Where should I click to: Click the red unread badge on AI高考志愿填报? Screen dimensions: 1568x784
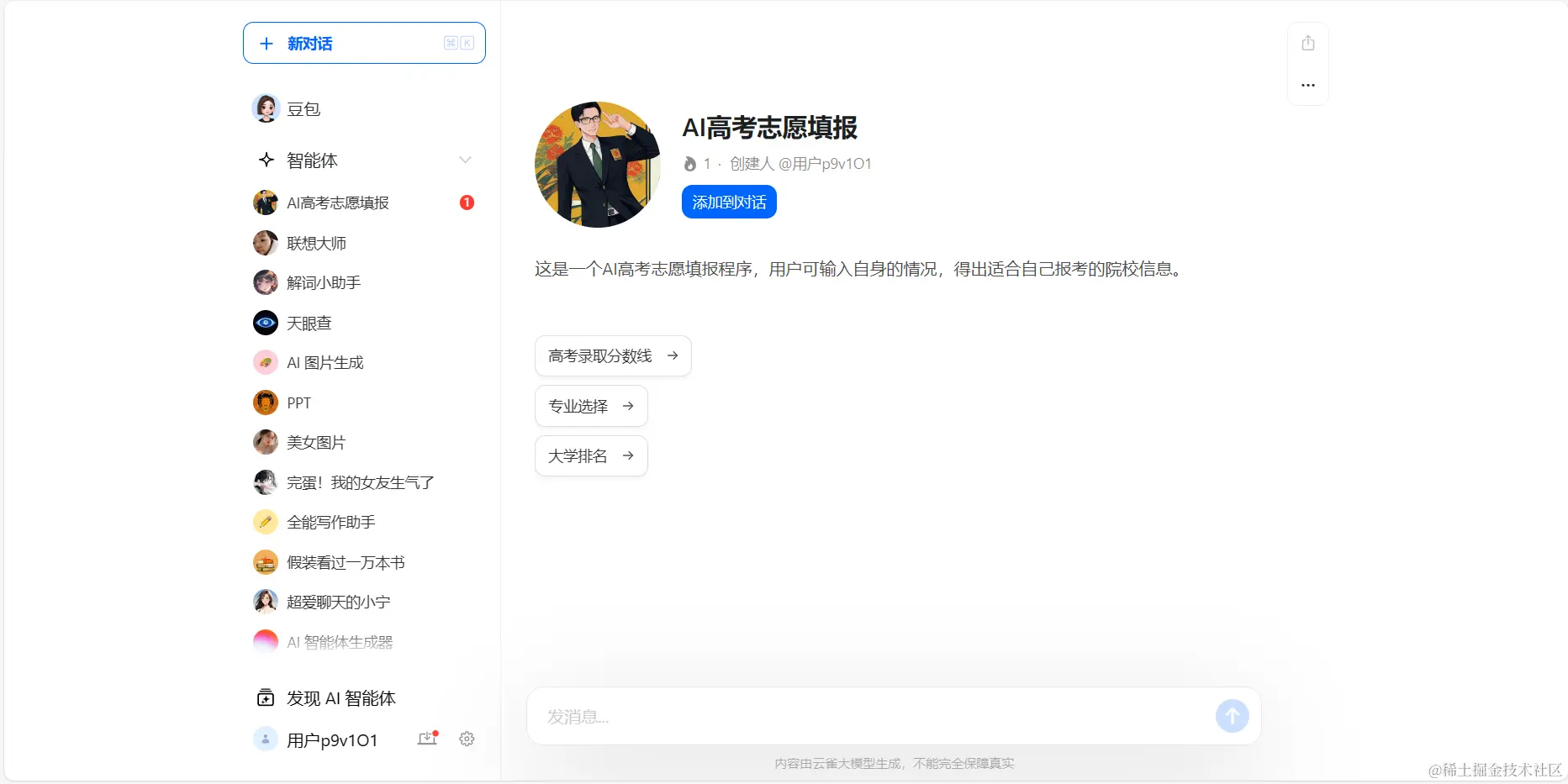pos(467,203)
